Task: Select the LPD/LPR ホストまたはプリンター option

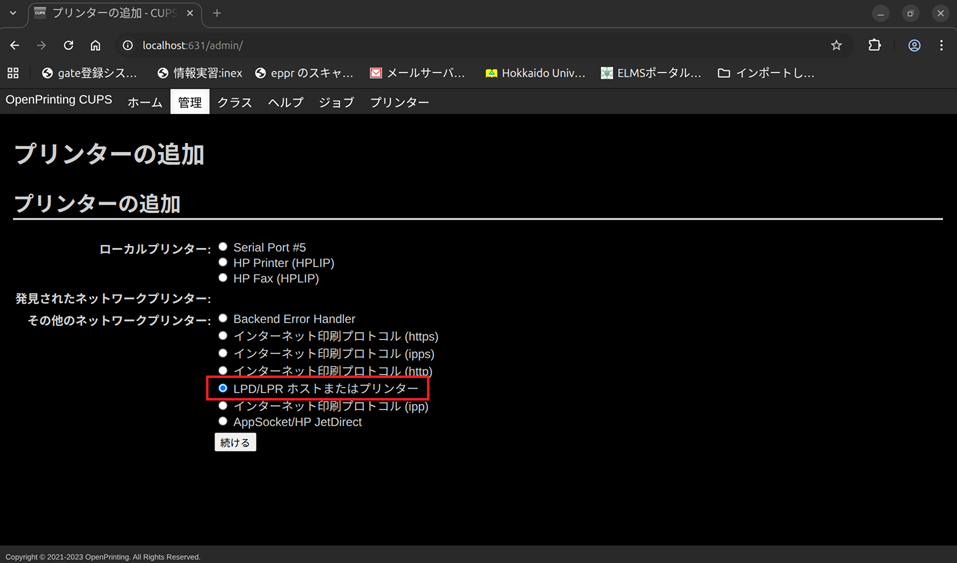Action: point(223,388)
